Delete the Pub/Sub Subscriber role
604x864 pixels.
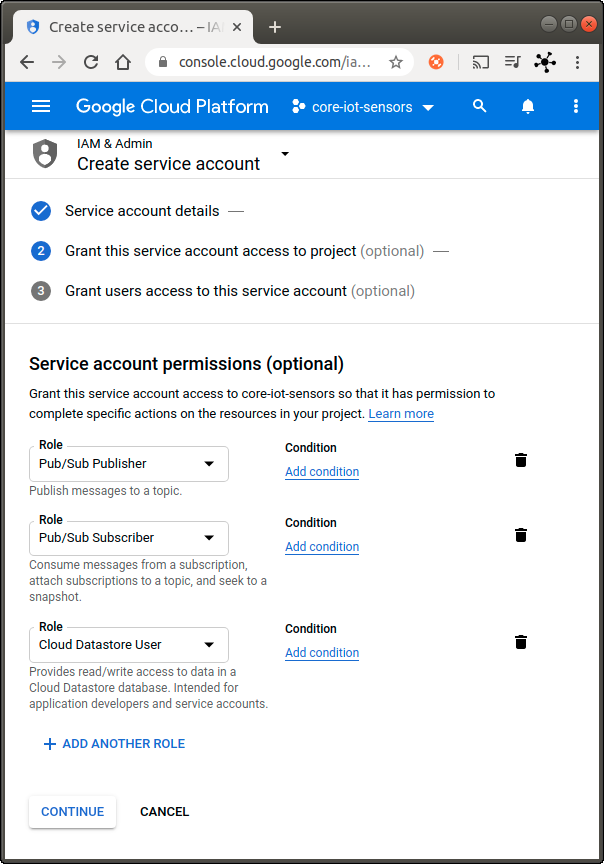point(520,535)
